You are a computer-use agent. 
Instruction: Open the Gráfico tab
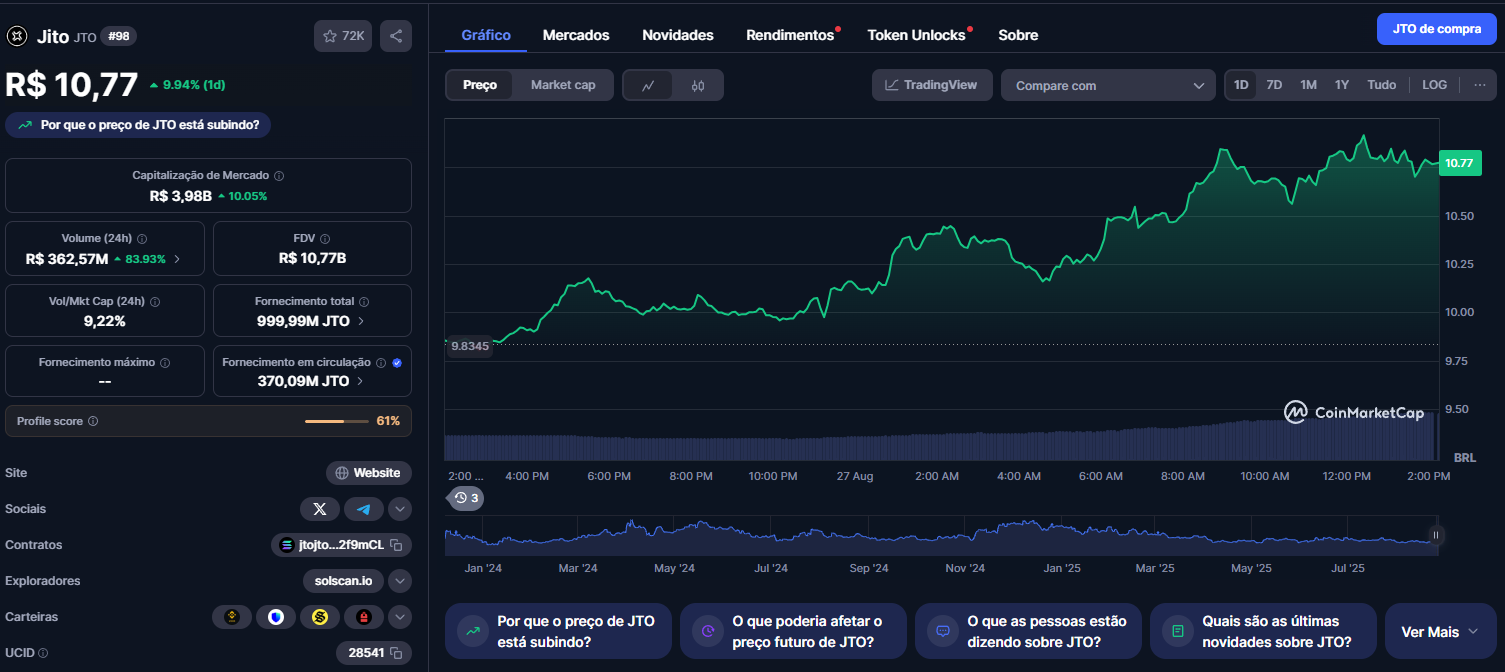coord(486,35)
